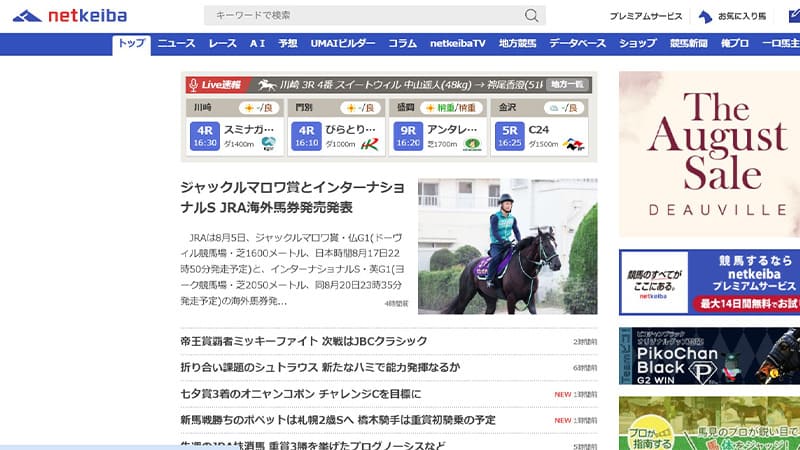Click the 川崎 venue header
Screen dimensions: 800x450
pyautogui.click(x=203, y=108)
